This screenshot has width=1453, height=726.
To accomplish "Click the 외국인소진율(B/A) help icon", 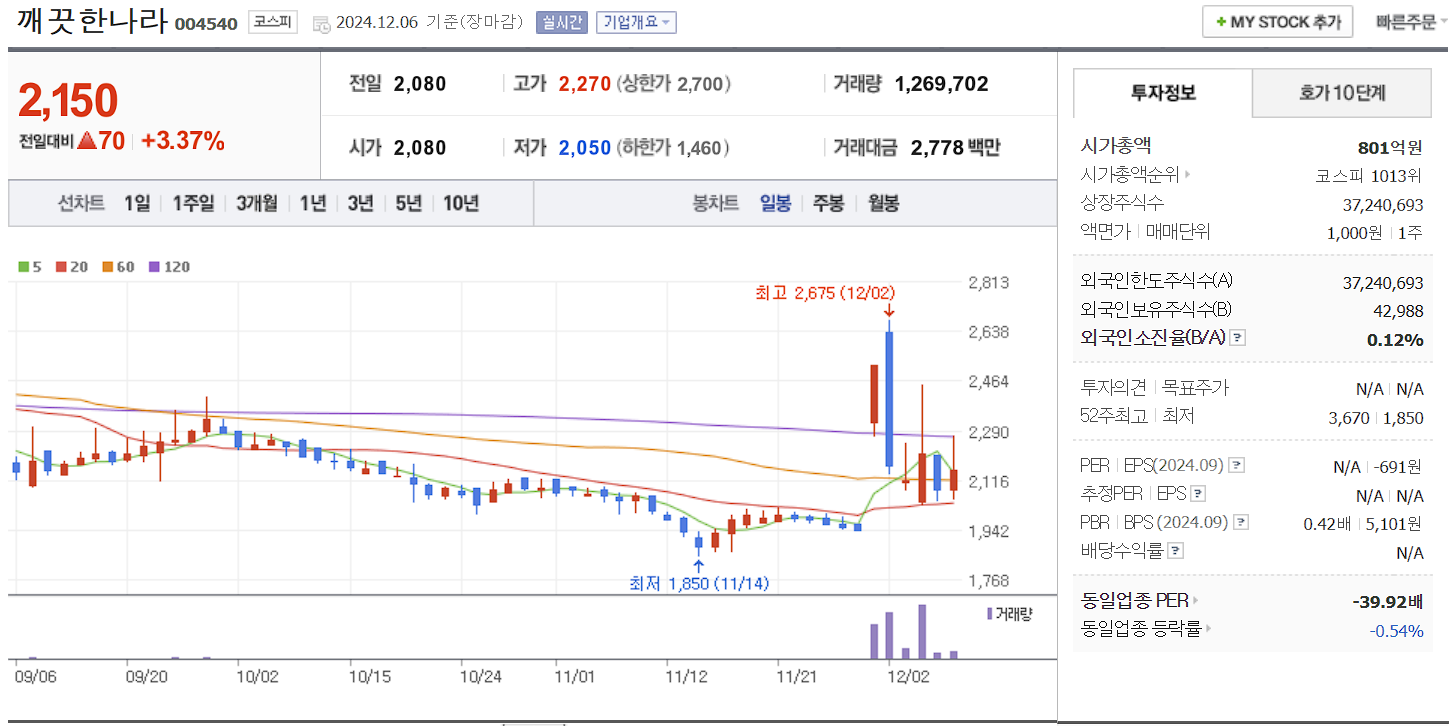I will (x=1236, y=339).
